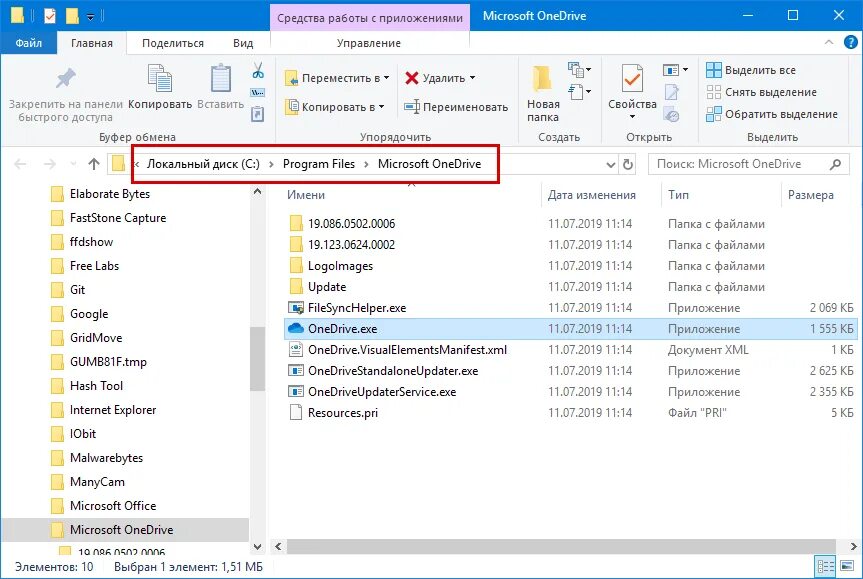Select Malwarebytes folder in navigation pane
Viewport: 863px width, 579px height.
click(x=106, y=458)
